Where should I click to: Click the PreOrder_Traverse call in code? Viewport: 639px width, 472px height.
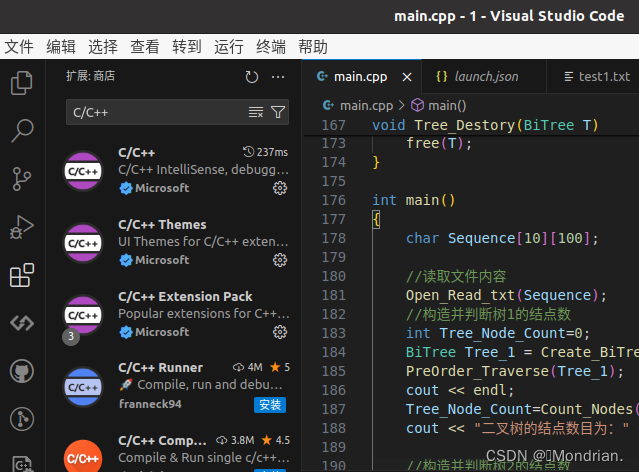click(477, 371)
